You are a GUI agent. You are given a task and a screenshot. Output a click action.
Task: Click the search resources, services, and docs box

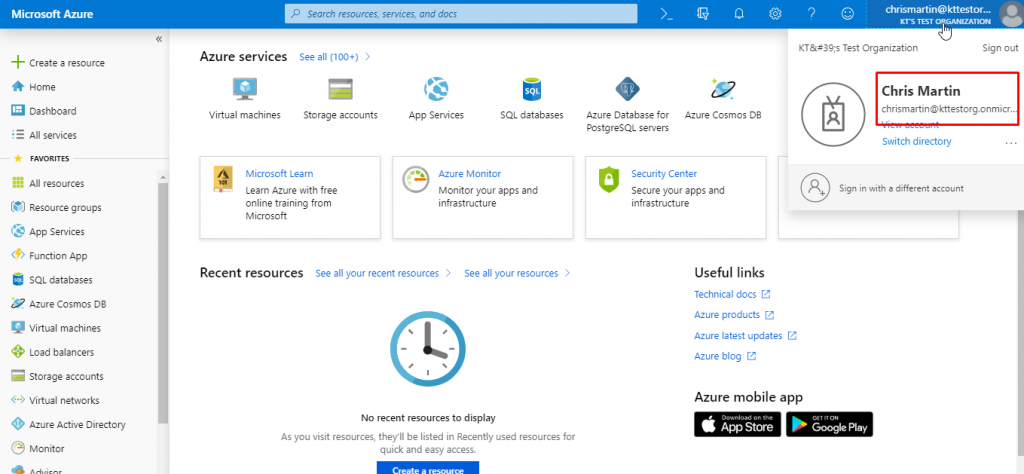point(460,14)
